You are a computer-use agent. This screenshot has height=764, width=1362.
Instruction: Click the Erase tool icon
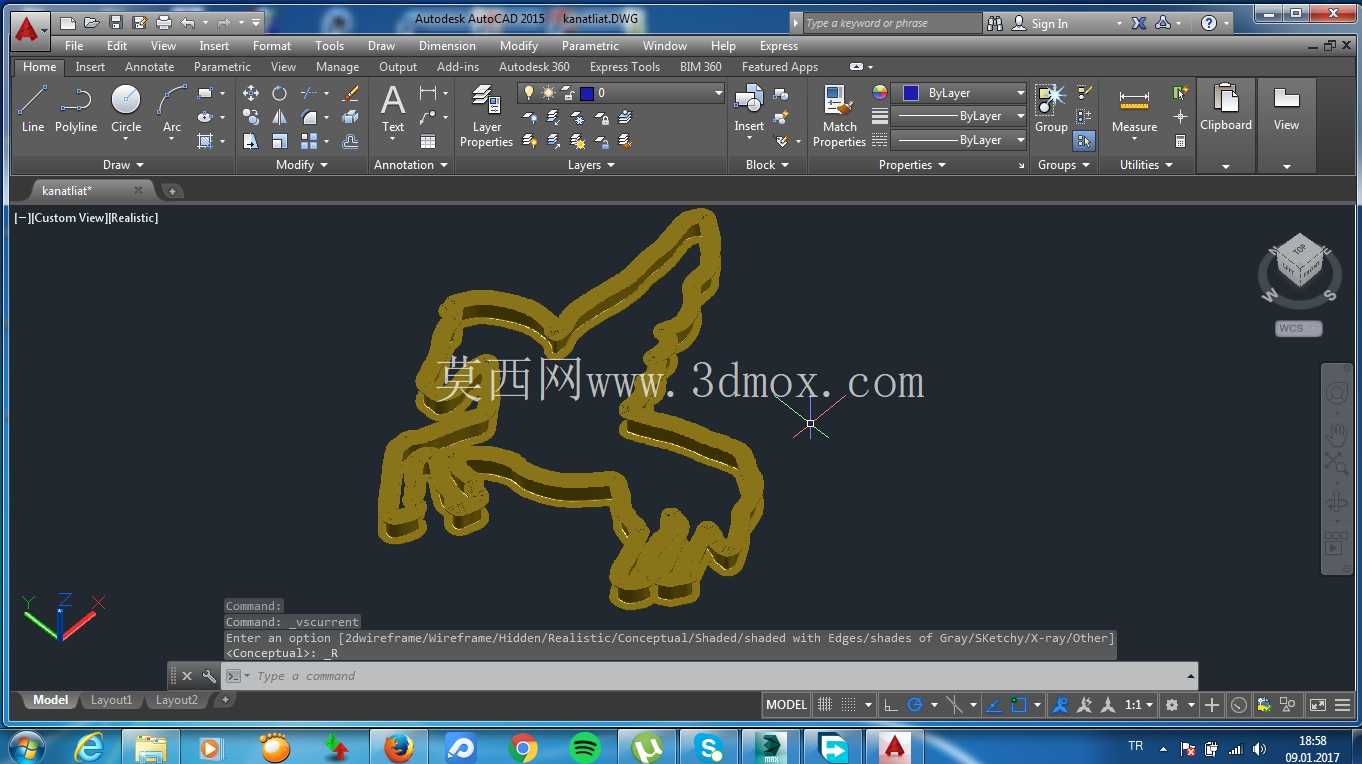[x=350, y=93]
